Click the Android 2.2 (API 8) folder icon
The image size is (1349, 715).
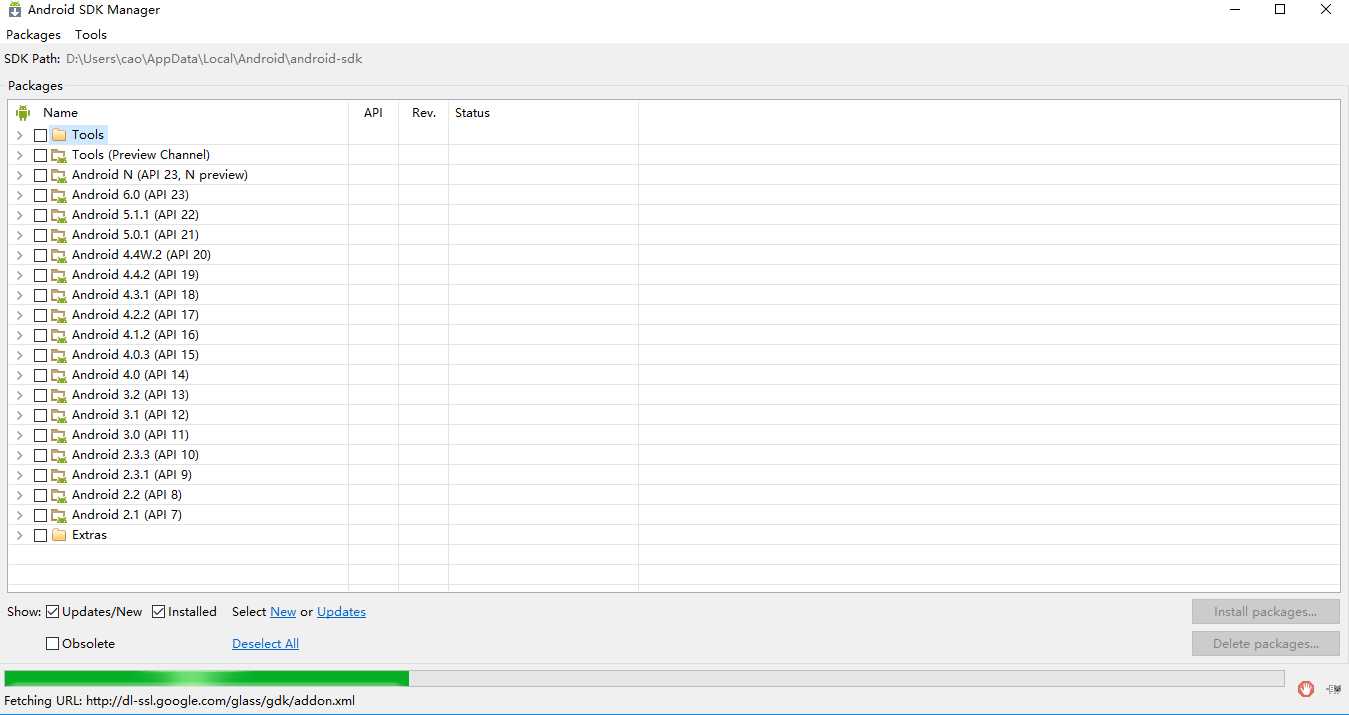pyautogui.click(x=59, y=495)
